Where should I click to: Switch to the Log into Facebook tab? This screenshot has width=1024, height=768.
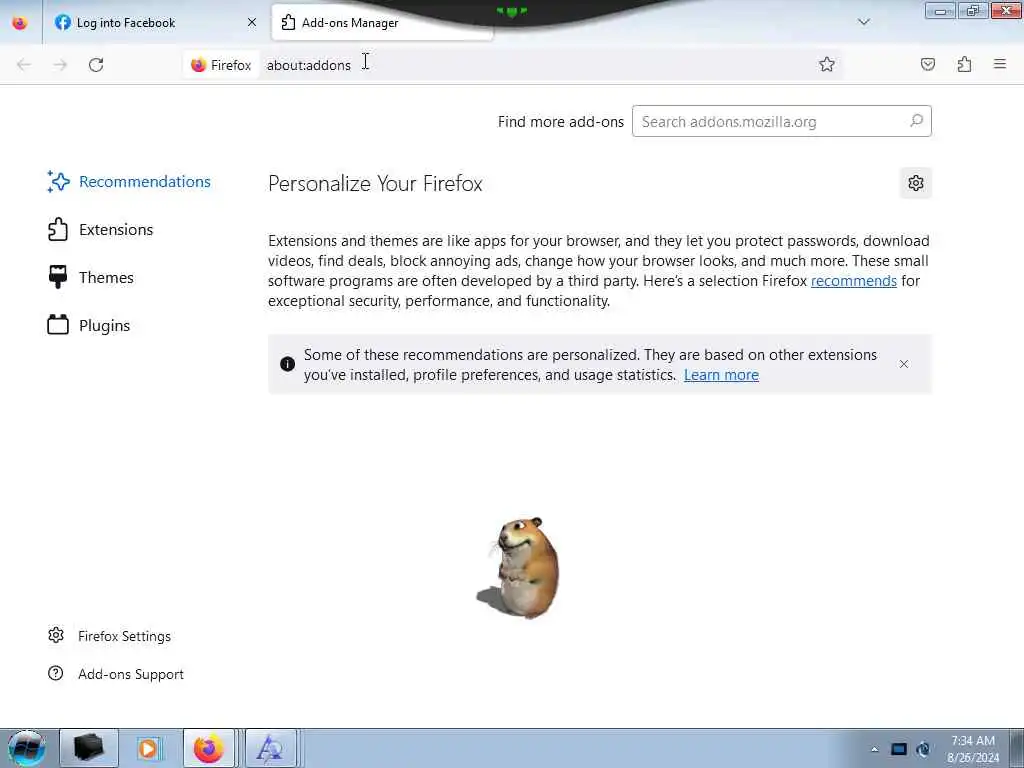(x=155, y=23)
